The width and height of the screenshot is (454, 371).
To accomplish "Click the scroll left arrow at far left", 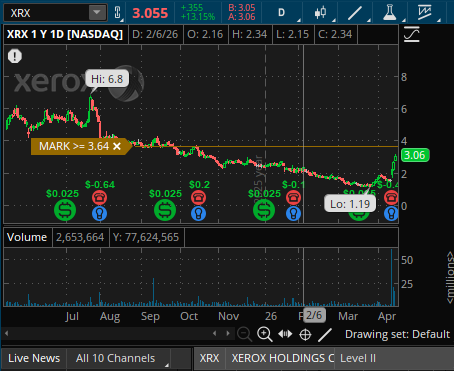I will tap(6, 333).
